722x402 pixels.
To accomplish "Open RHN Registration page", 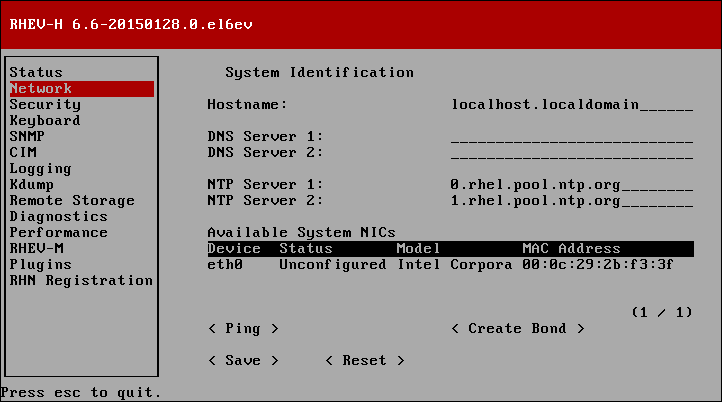I will point(81,280).
